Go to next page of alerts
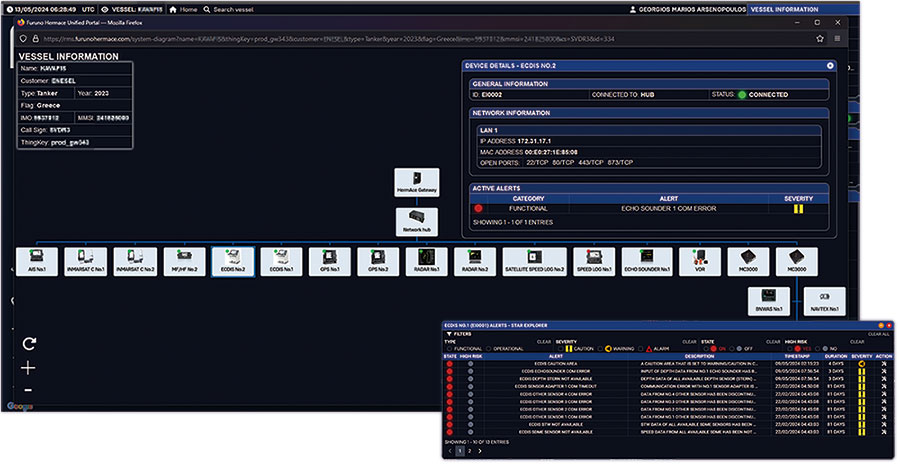Image resolution: width=900 pixels, height=464 pixels. pos(480,450)
